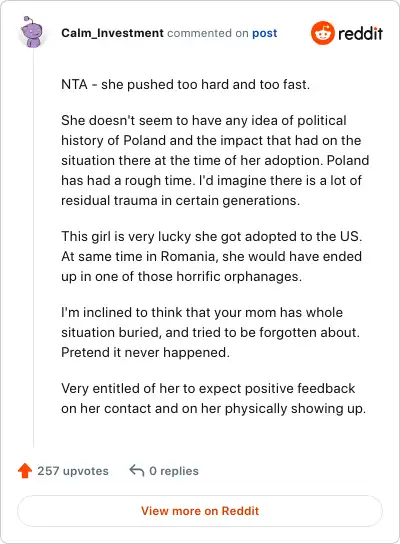The image size is (400, 544).
Task: Upvote the comment with the orange arrow
Action: click(x=25, y=471)
